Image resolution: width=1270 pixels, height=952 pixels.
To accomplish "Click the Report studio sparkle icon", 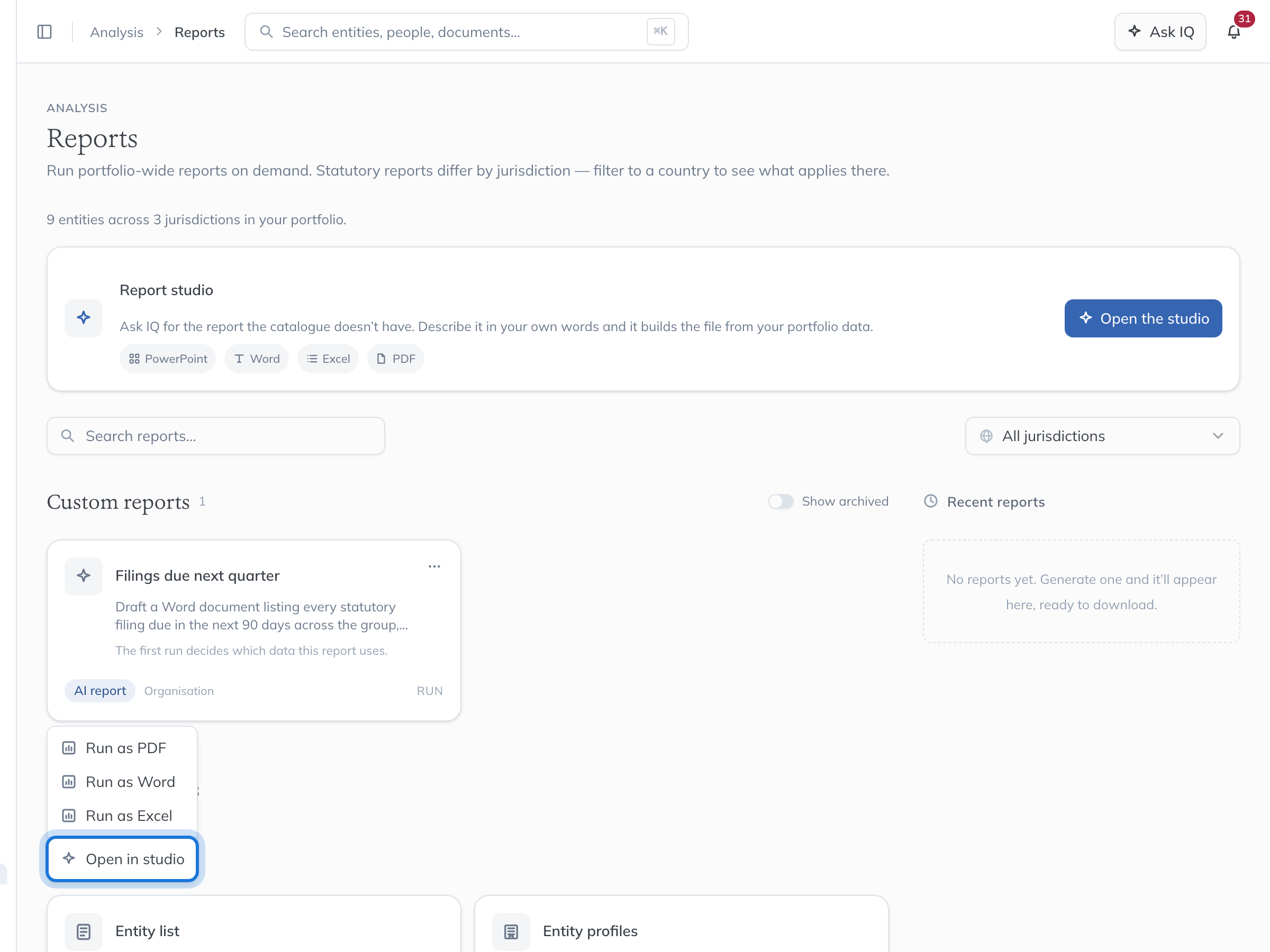I will 83,318.
